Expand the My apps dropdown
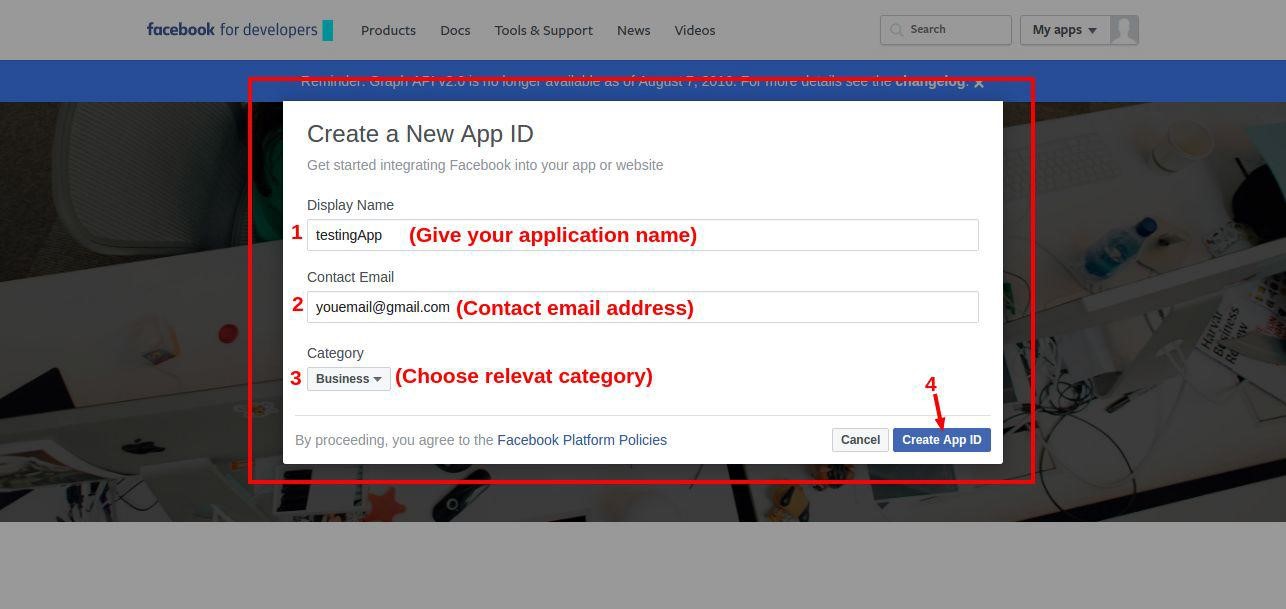The width and height of the screenshot is (1286, 609). 1065,30
